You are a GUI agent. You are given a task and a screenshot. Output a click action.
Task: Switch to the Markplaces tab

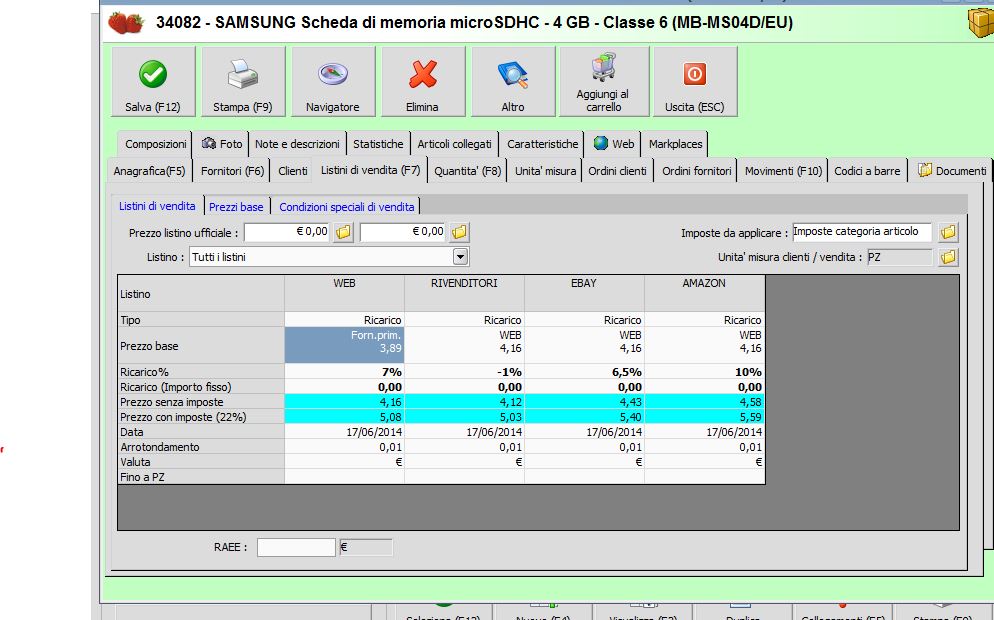(x=675, y=144)
